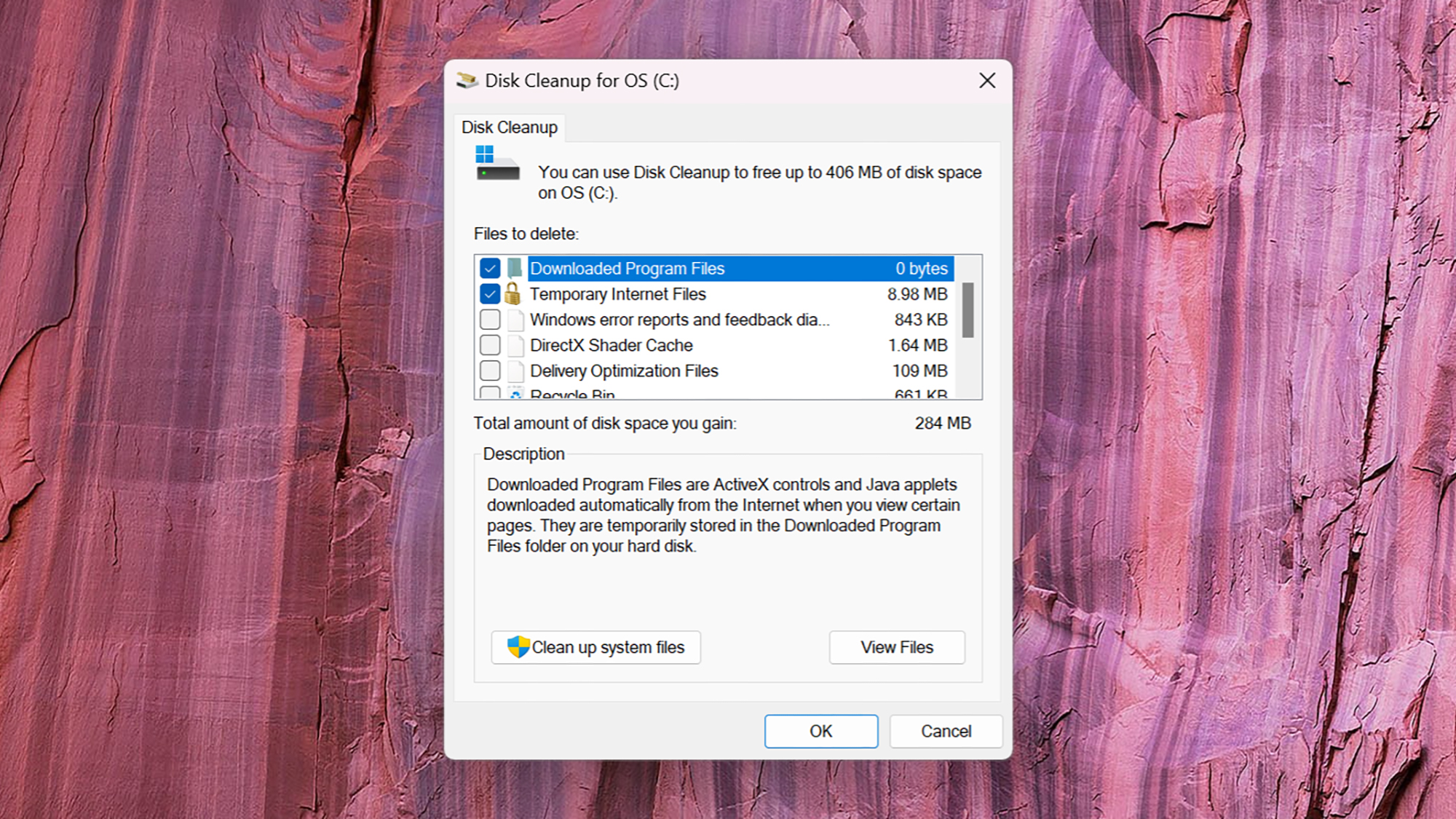Select the Disk Cleanup tab
This screenshot has width=1456, height=819.
tap(510, 127)
